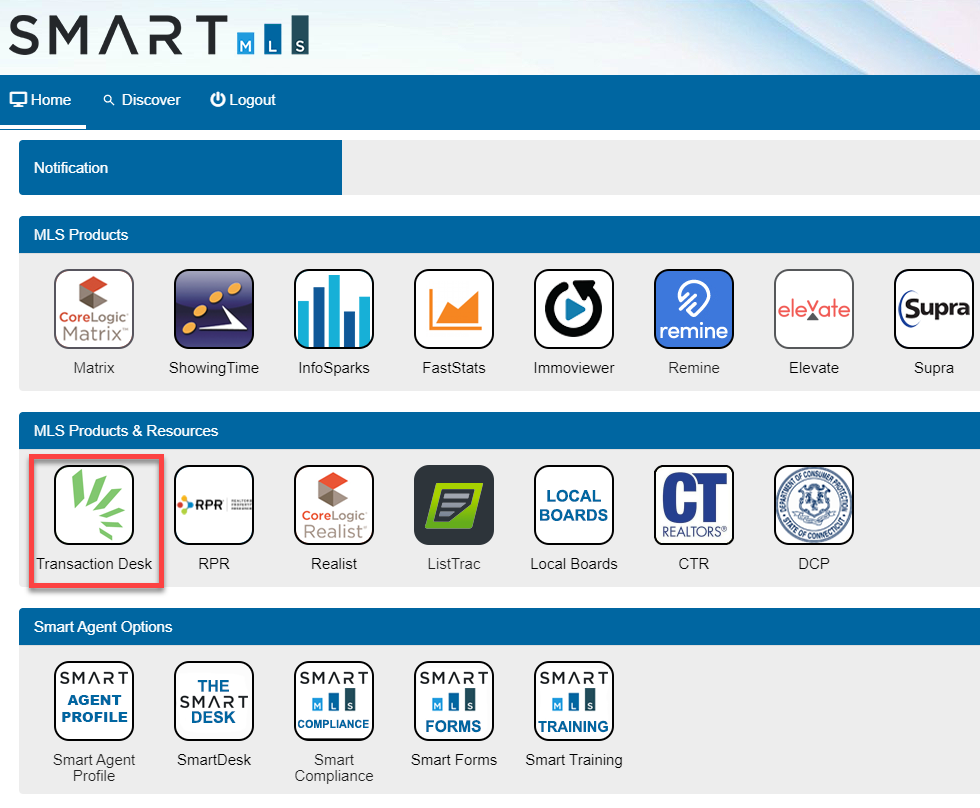Open Immoviewer play icon
The width and height of the screenshot is (980, 808).
574,309
